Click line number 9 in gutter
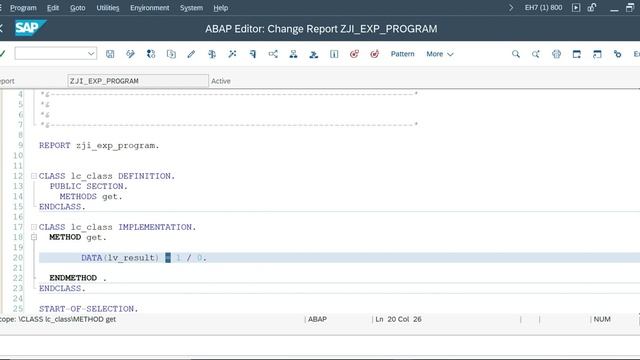The height and width of the screenshot is (360, 640). click(21, 145)
